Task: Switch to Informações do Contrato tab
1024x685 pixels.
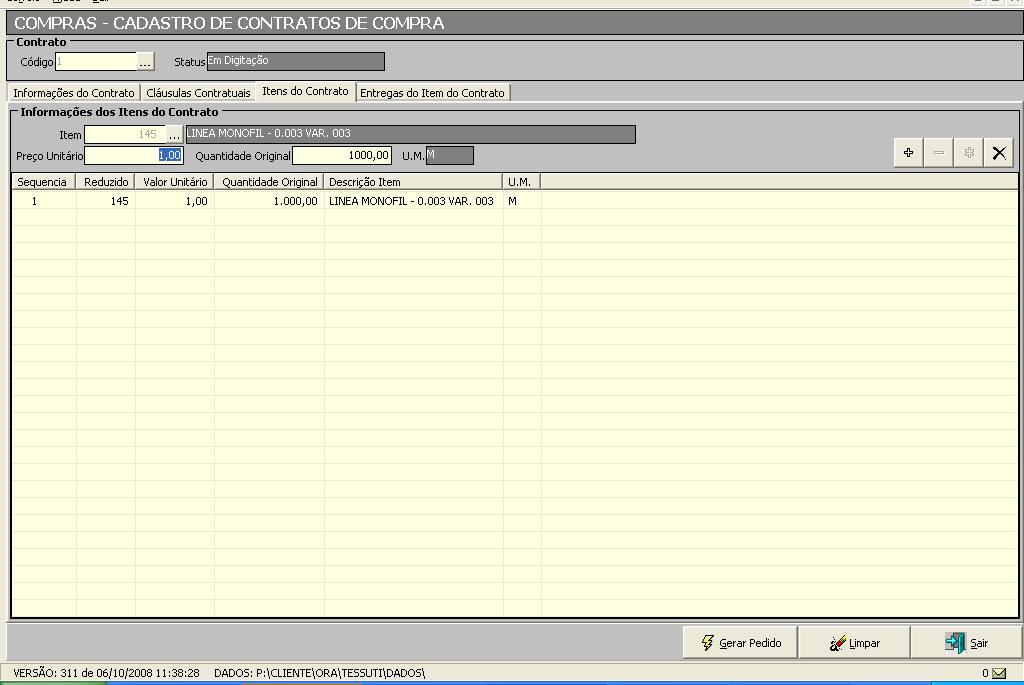Action: point(73,93)
